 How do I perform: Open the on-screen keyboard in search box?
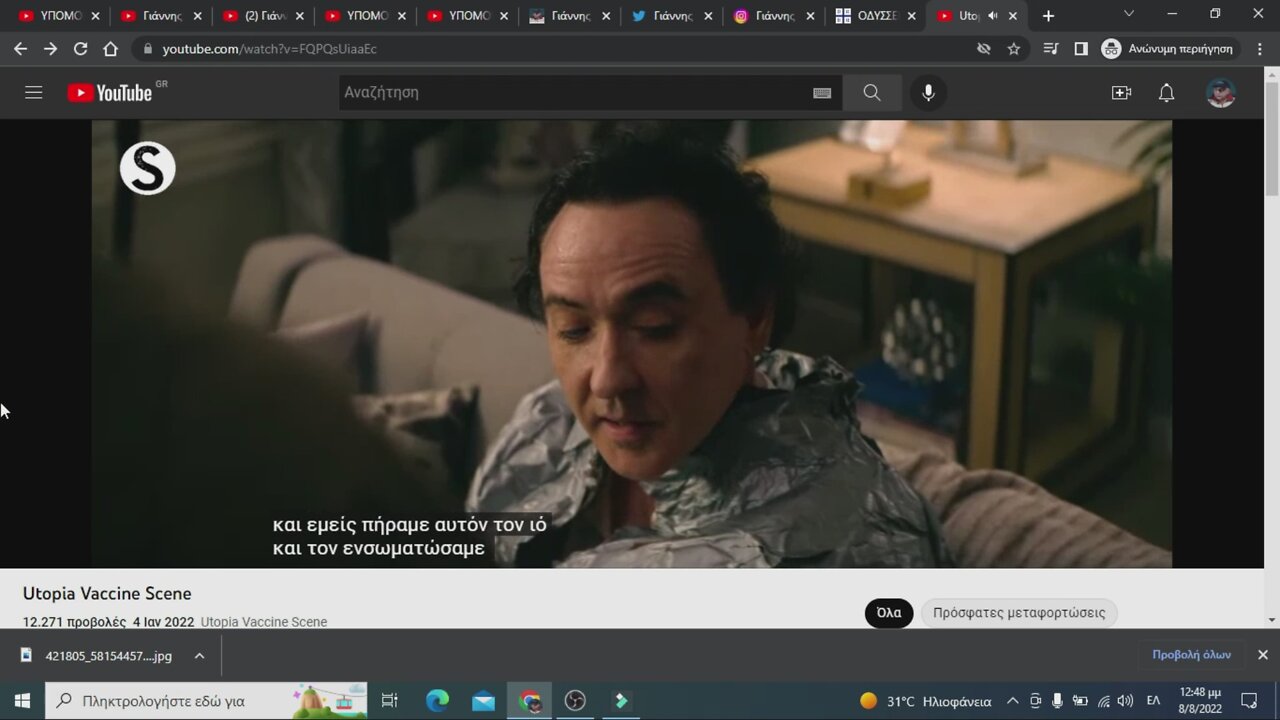pos(822,93)
